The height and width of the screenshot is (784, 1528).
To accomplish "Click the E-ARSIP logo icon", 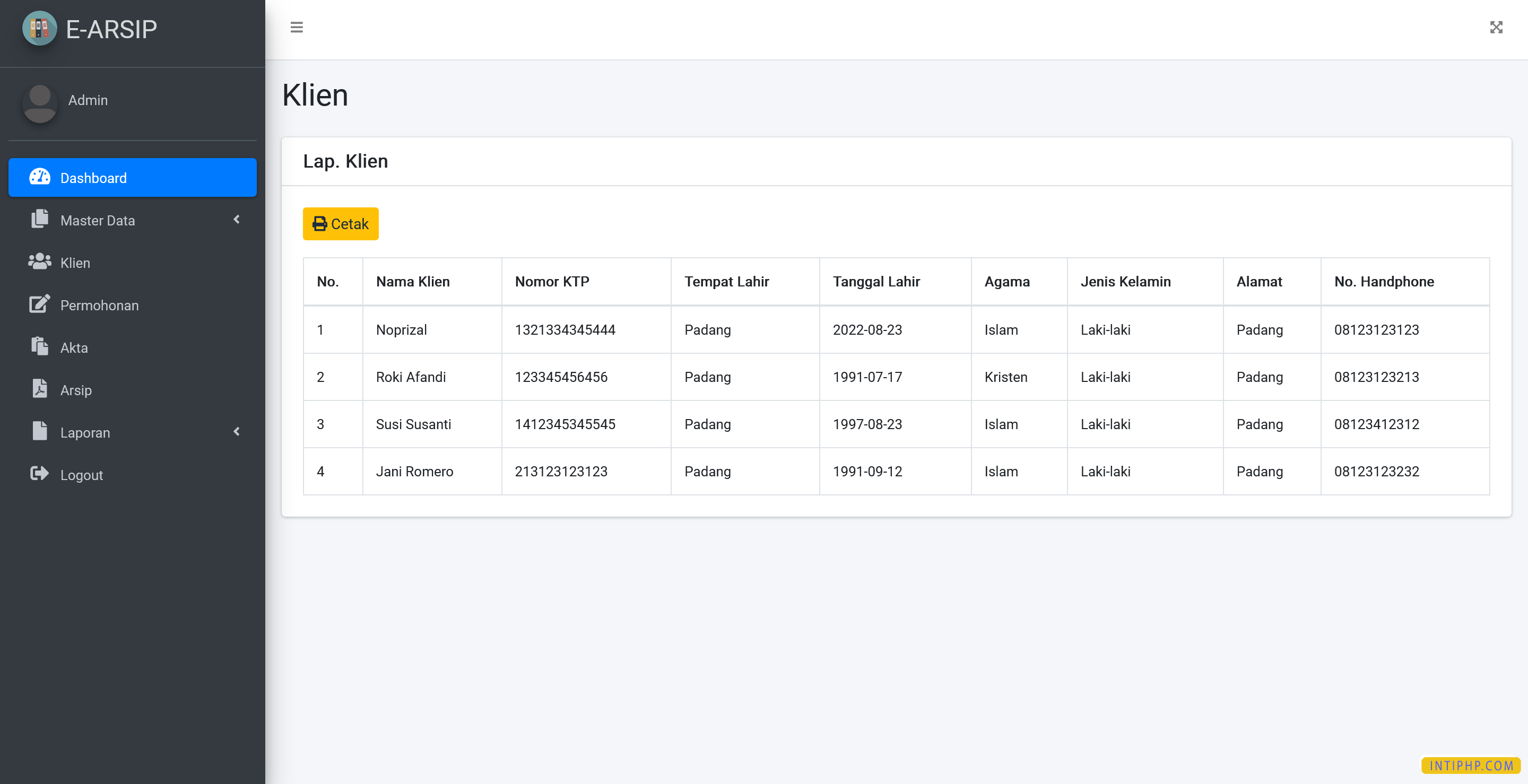I will pyautogui.click(x=39, y=29).
